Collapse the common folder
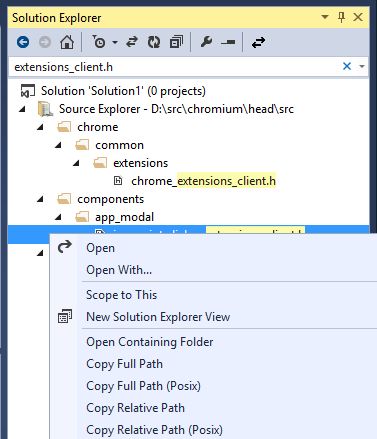Image resolution: width=377 pixels, height=439 pixels. pyautogui.click(x=58, y=145)
